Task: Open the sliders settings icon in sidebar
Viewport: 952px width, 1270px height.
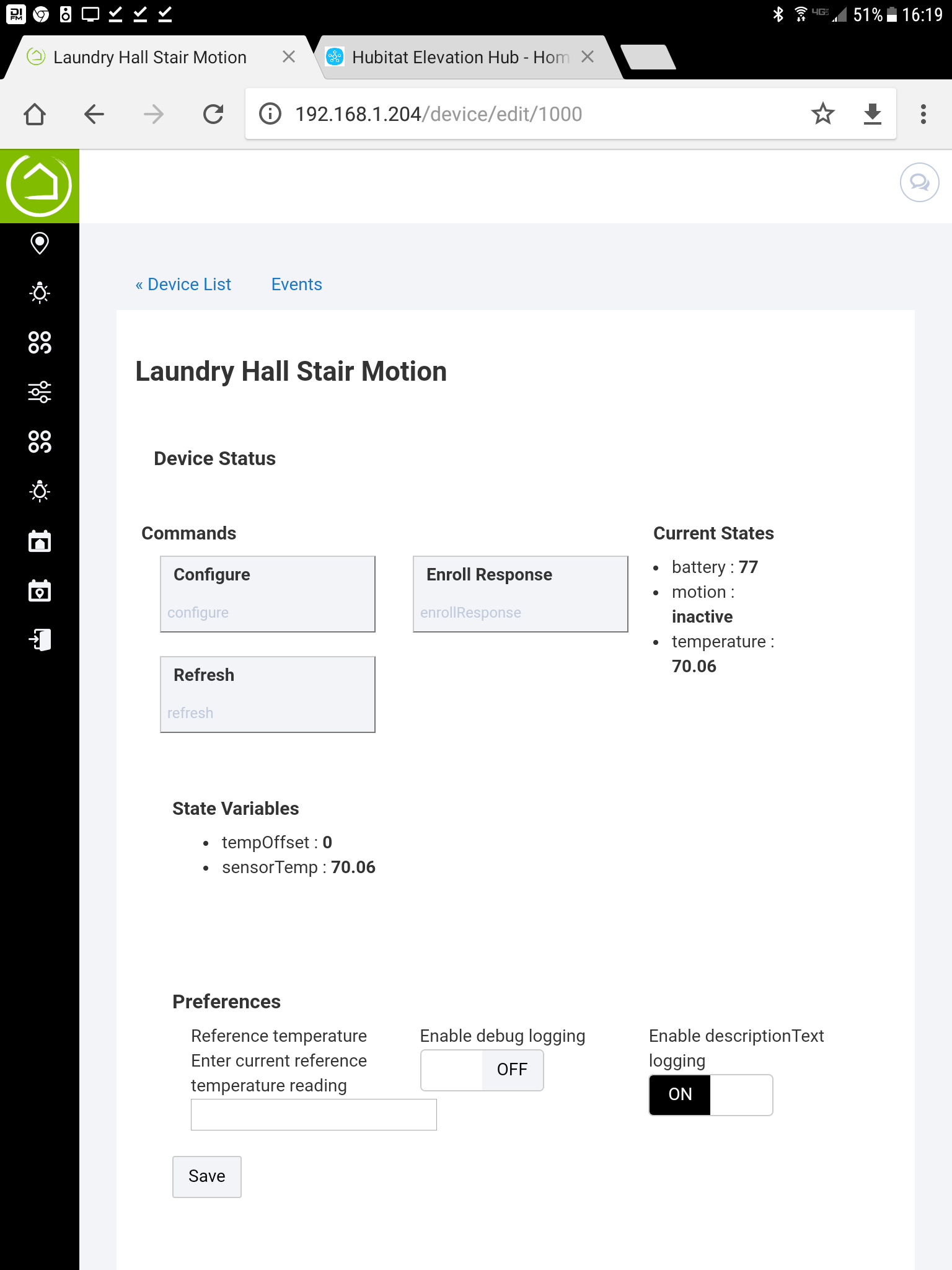Action: pyautogui.click(x=40, y=392)
